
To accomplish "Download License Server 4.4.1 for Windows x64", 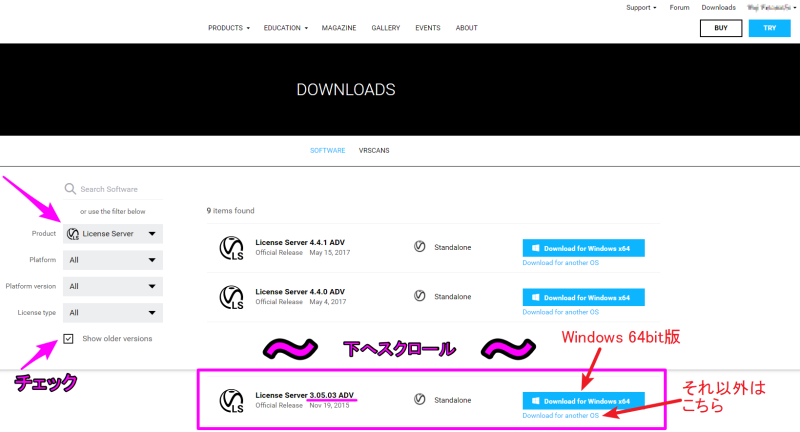I will (583, 248).
